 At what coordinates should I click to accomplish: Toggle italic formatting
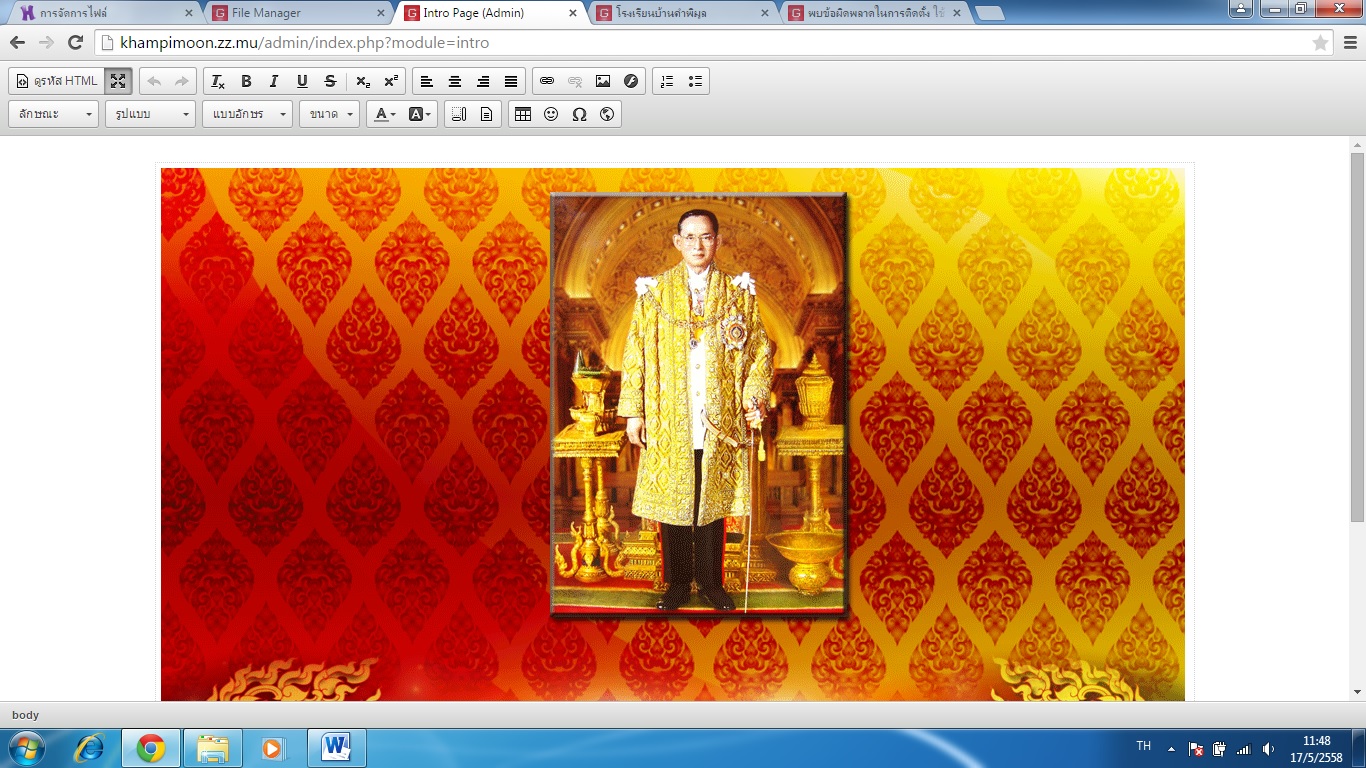coord(274,81)
